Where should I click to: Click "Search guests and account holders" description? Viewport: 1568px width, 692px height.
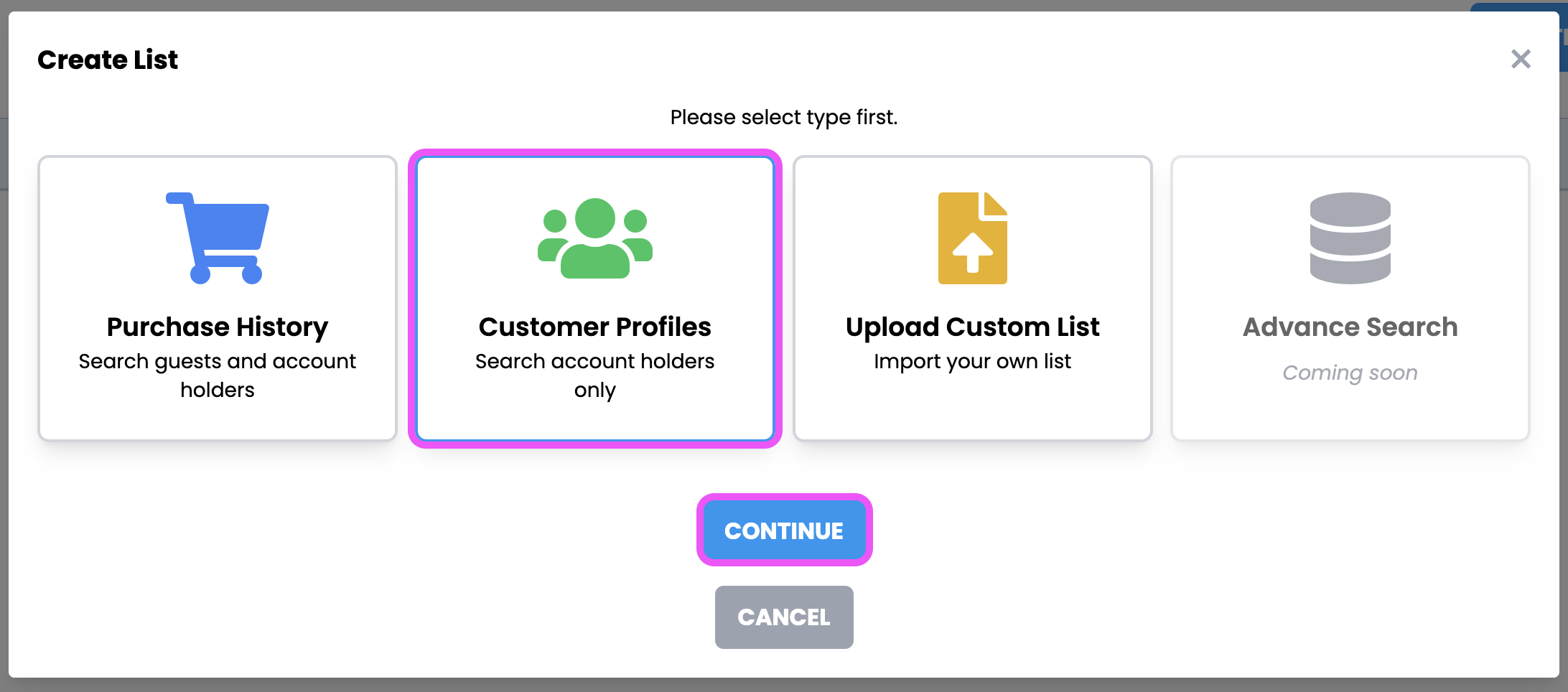pyautogui.click(x=218, y=375)
